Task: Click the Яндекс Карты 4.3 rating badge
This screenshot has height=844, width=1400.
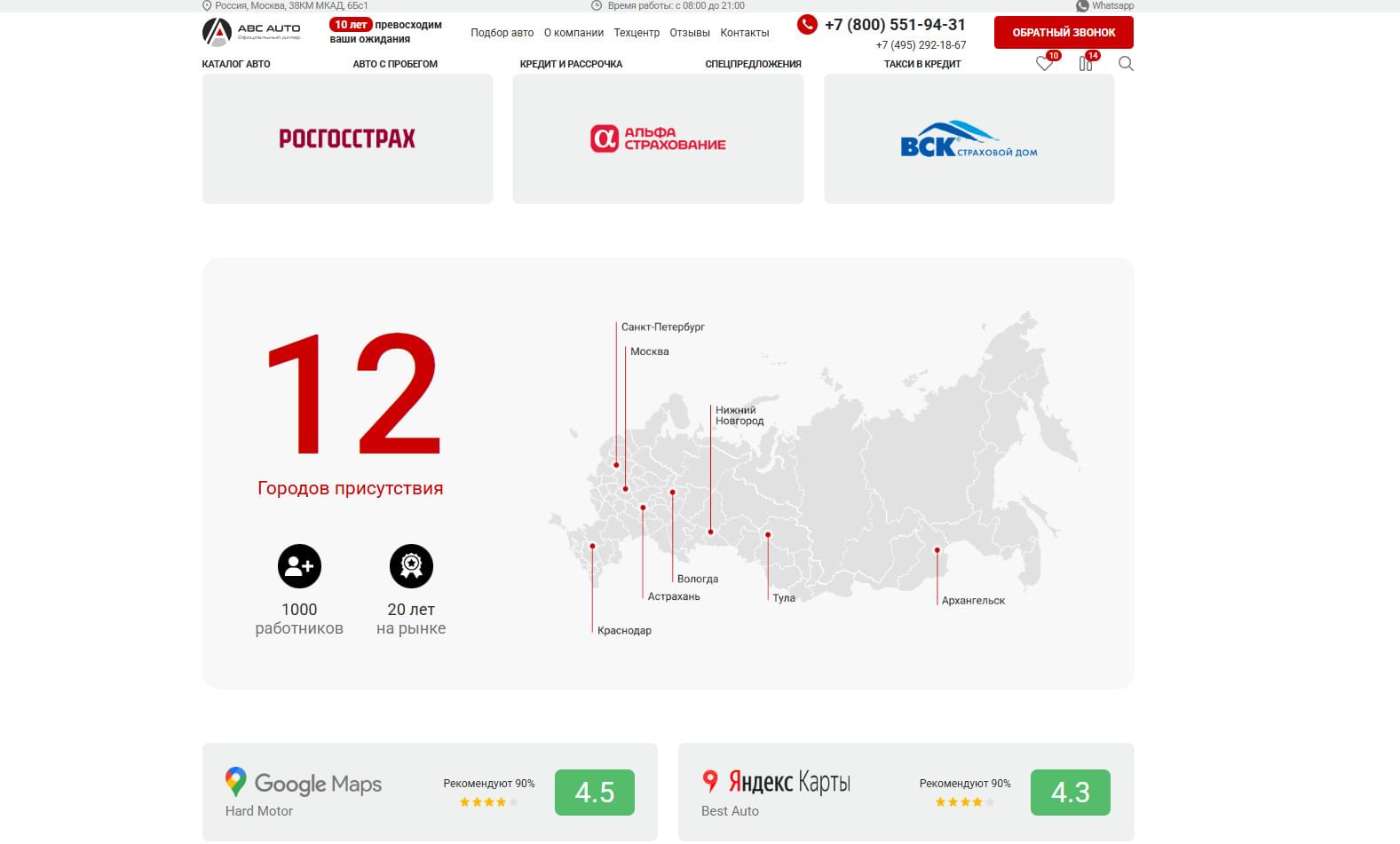Action: (x=1070, y=792)
